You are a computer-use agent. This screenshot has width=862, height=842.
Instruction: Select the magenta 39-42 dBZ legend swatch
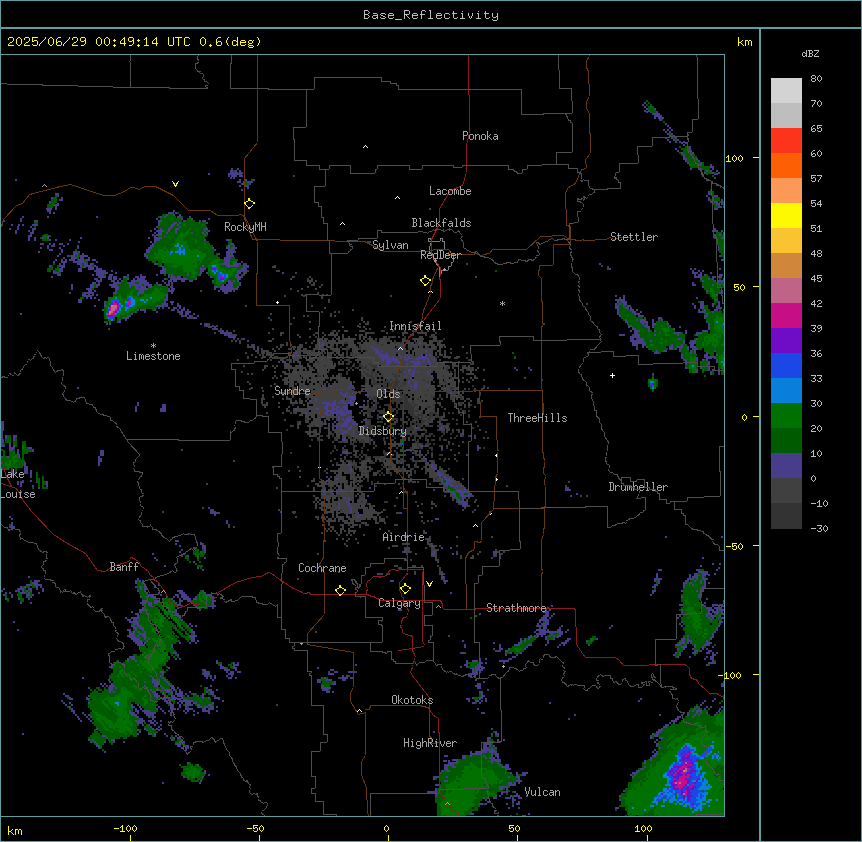click(786, 315)
